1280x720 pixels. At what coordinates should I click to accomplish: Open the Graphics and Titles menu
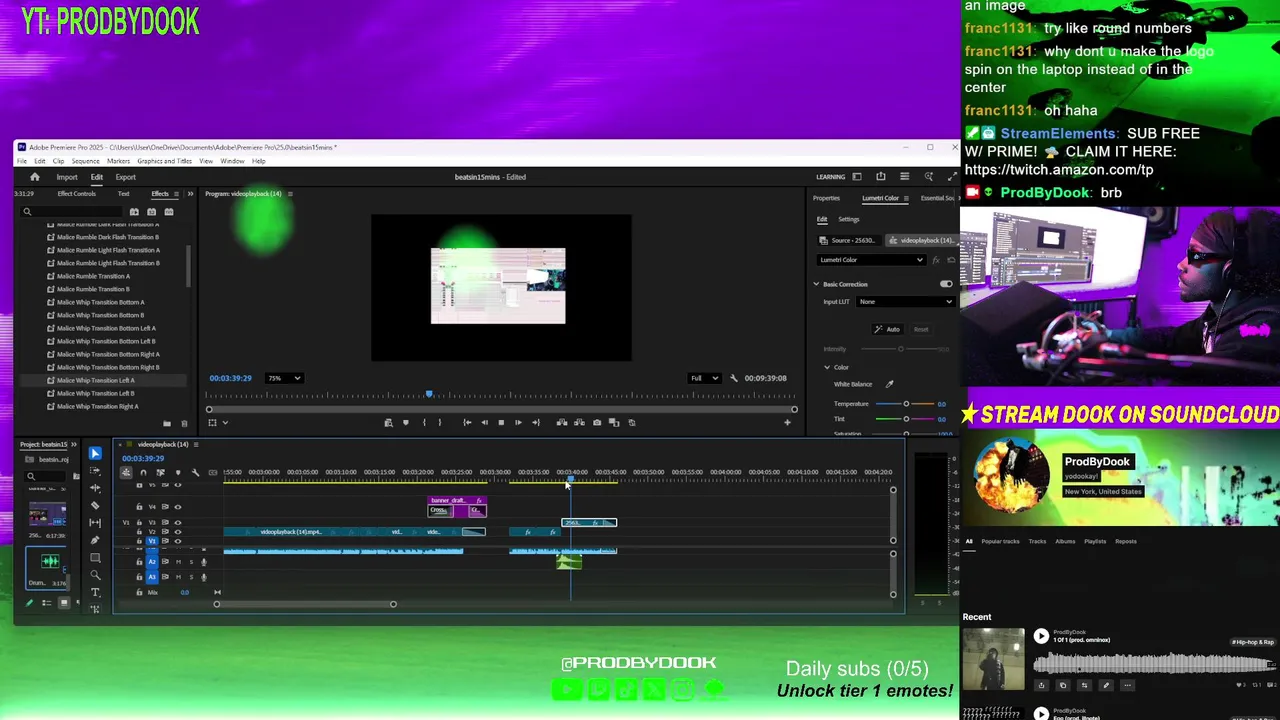click(x=164, y=161)
